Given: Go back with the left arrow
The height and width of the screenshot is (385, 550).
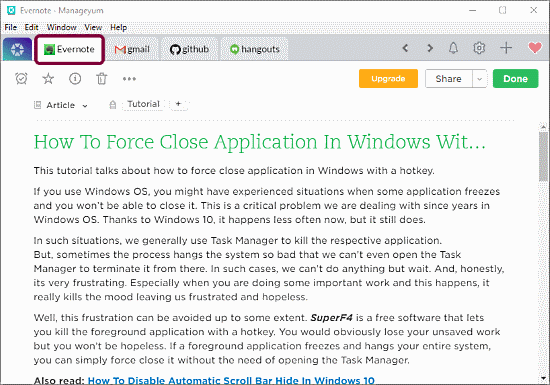Looking at the screenshot, I should 405,48.
